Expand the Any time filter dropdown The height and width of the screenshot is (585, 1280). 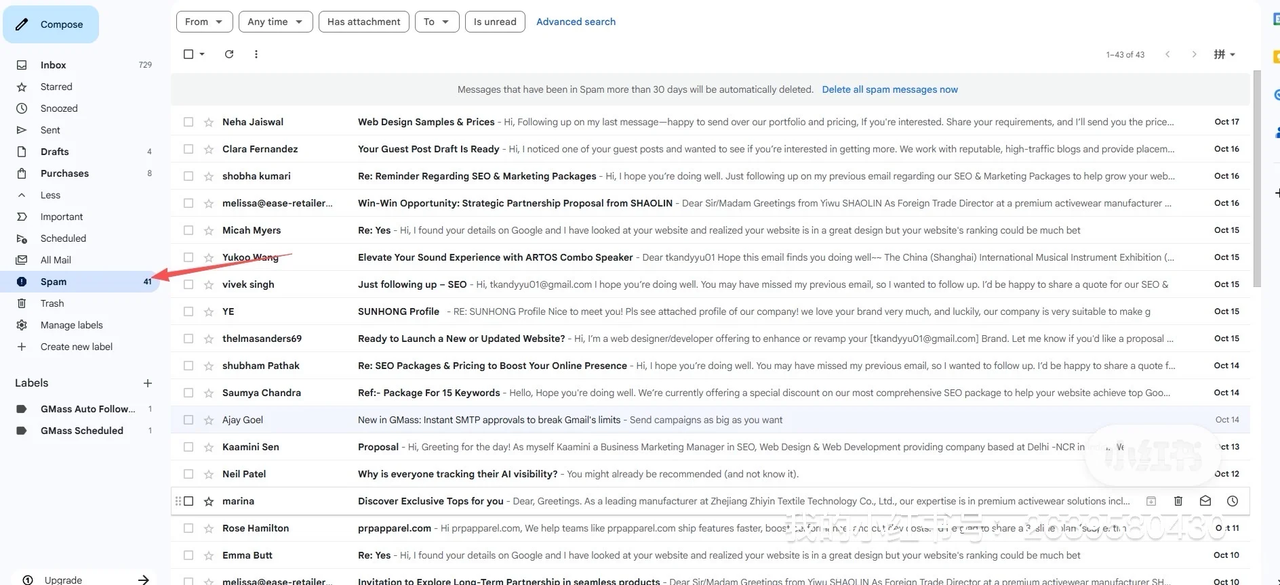point(275,22)
